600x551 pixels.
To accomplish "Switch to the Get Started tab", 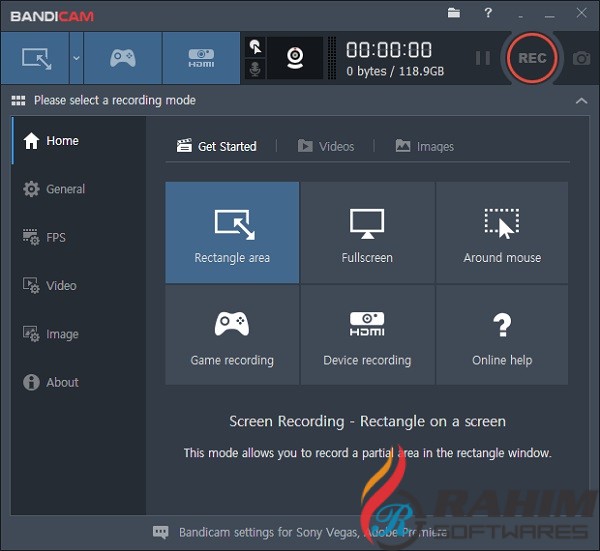I will click(x=217, y=146).
